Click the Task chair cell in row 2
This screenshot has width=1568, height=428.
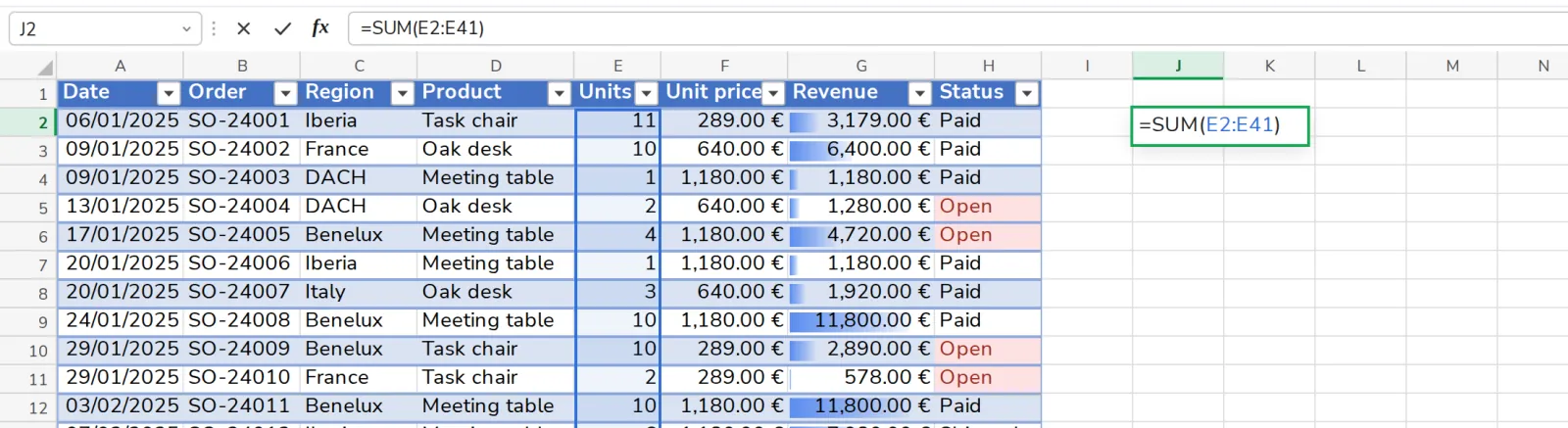tap(496, 121)
